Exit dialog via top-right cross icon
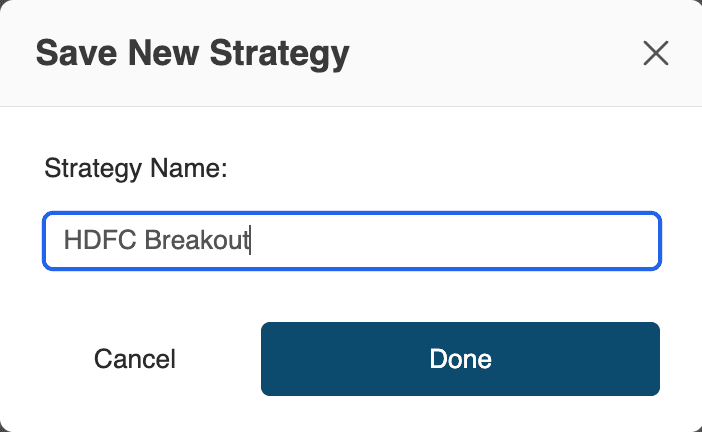This screenshot has width=702, height=432. [x=655, y=53]
